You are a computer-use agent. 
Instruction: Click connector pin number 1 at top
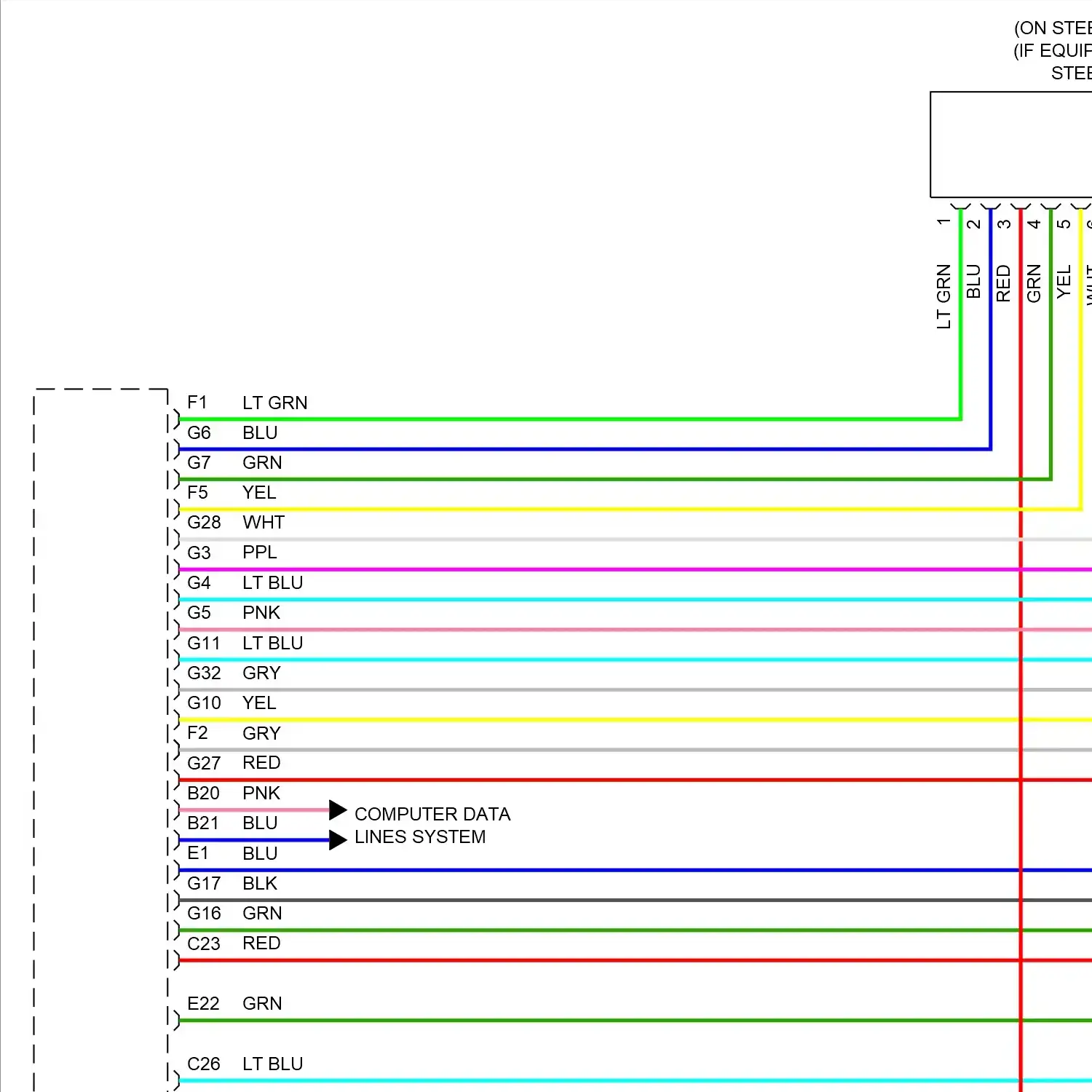click(944, 222)
